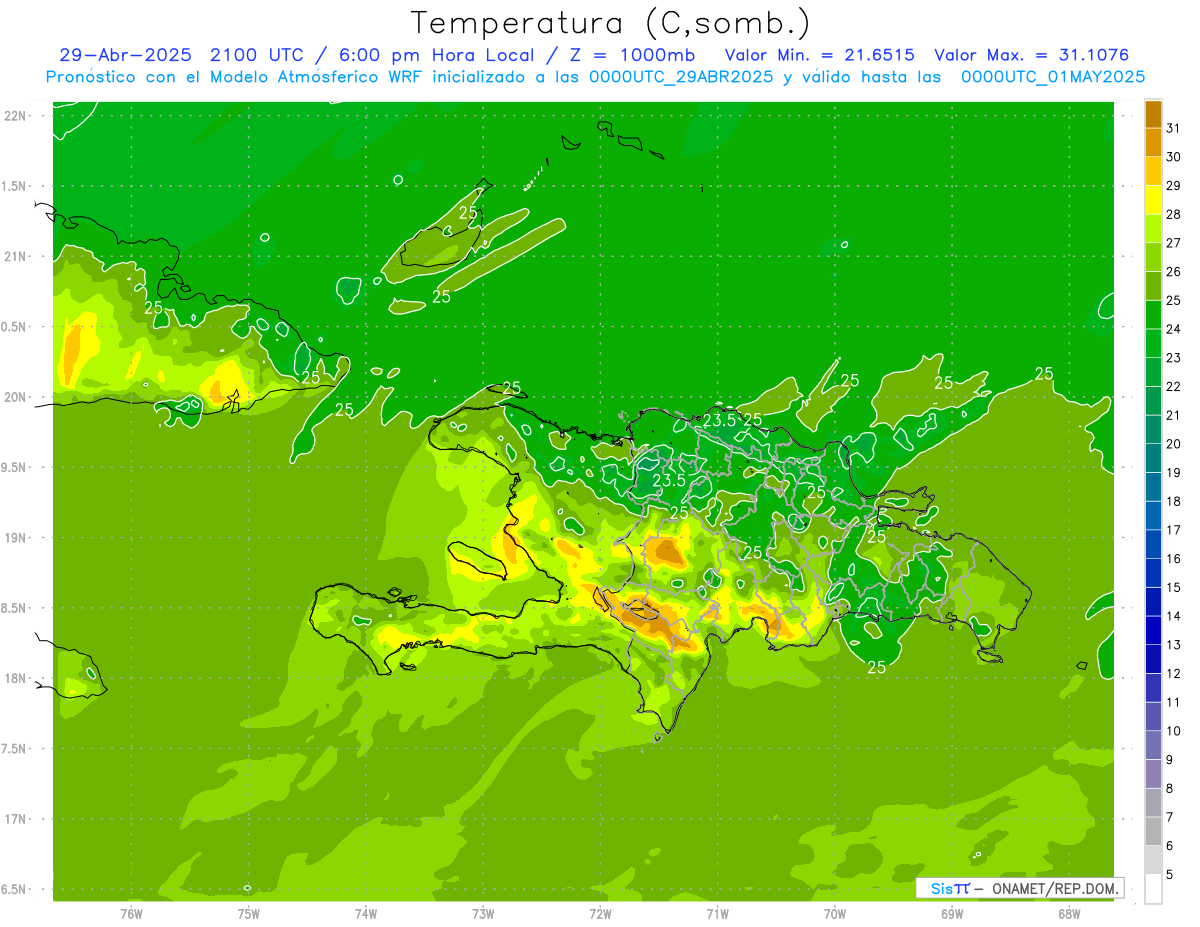Screen dimensions: 1200x927
Task: Click the legend value 23
Action: tap(1173, 357)
